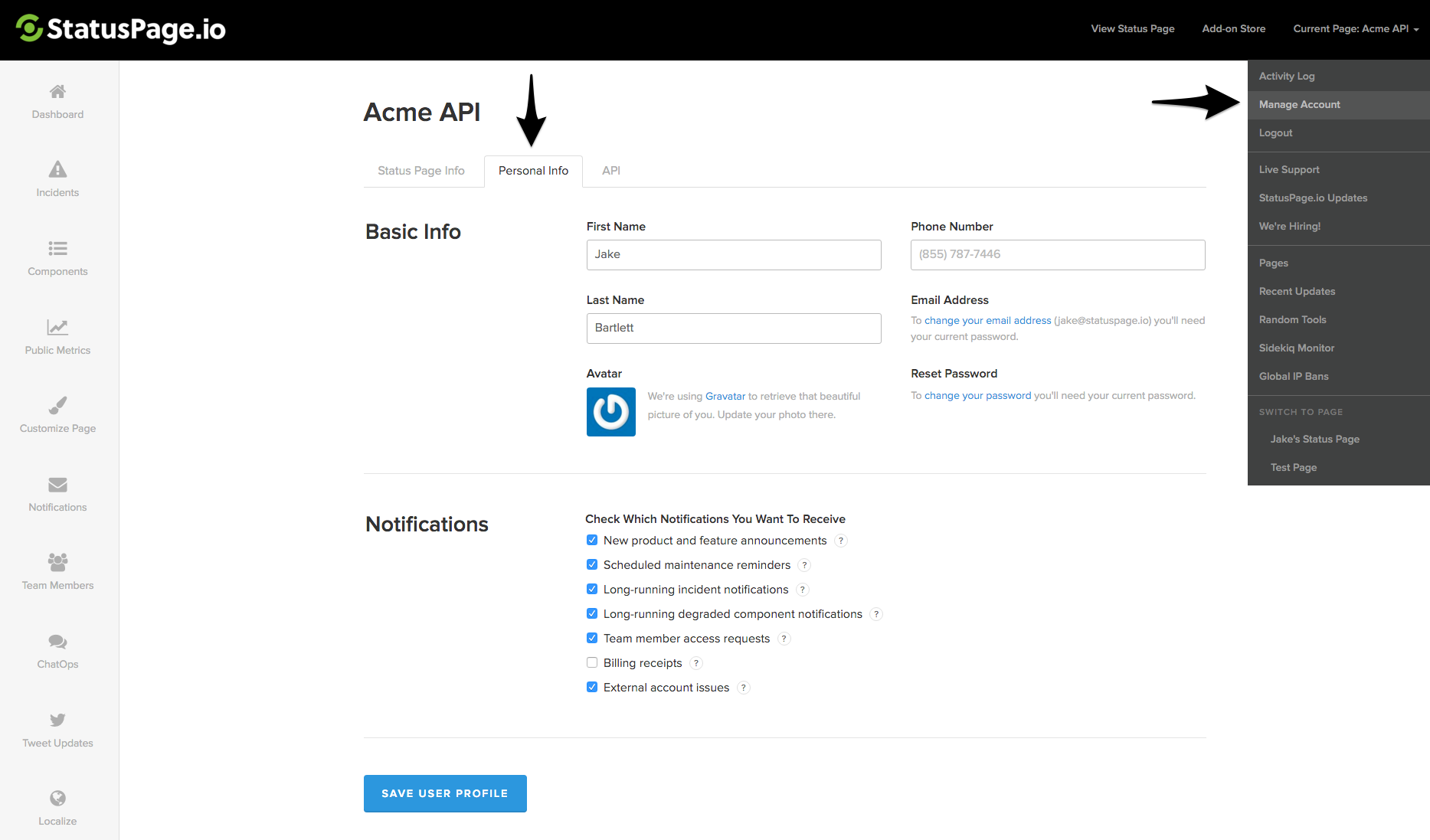1430x840 pixels.
Task: Open Sidekiq Monitor menu entry
Action: point(1339,348)
